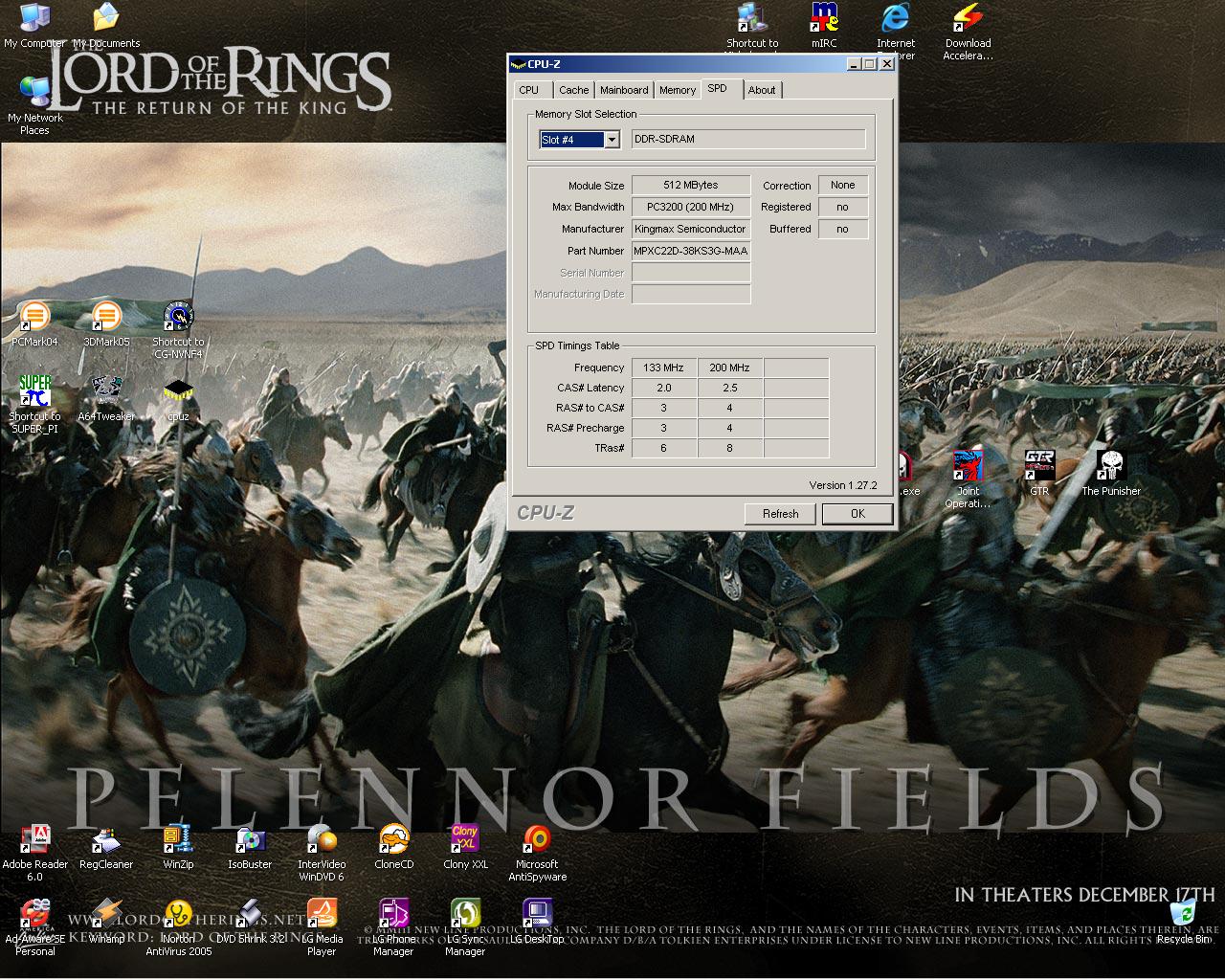Launch Norton AntiVirus 2005 icon

tap(178, 927)
